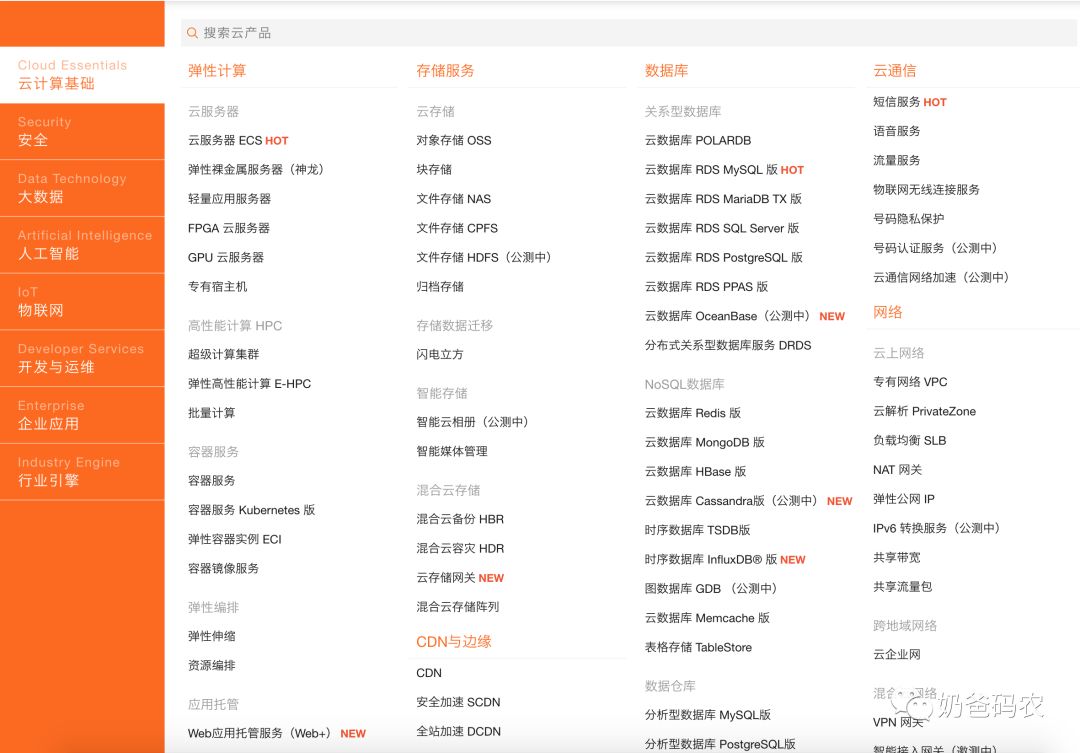
Task: Open 文件存储 NAS link
Action: 454,199
